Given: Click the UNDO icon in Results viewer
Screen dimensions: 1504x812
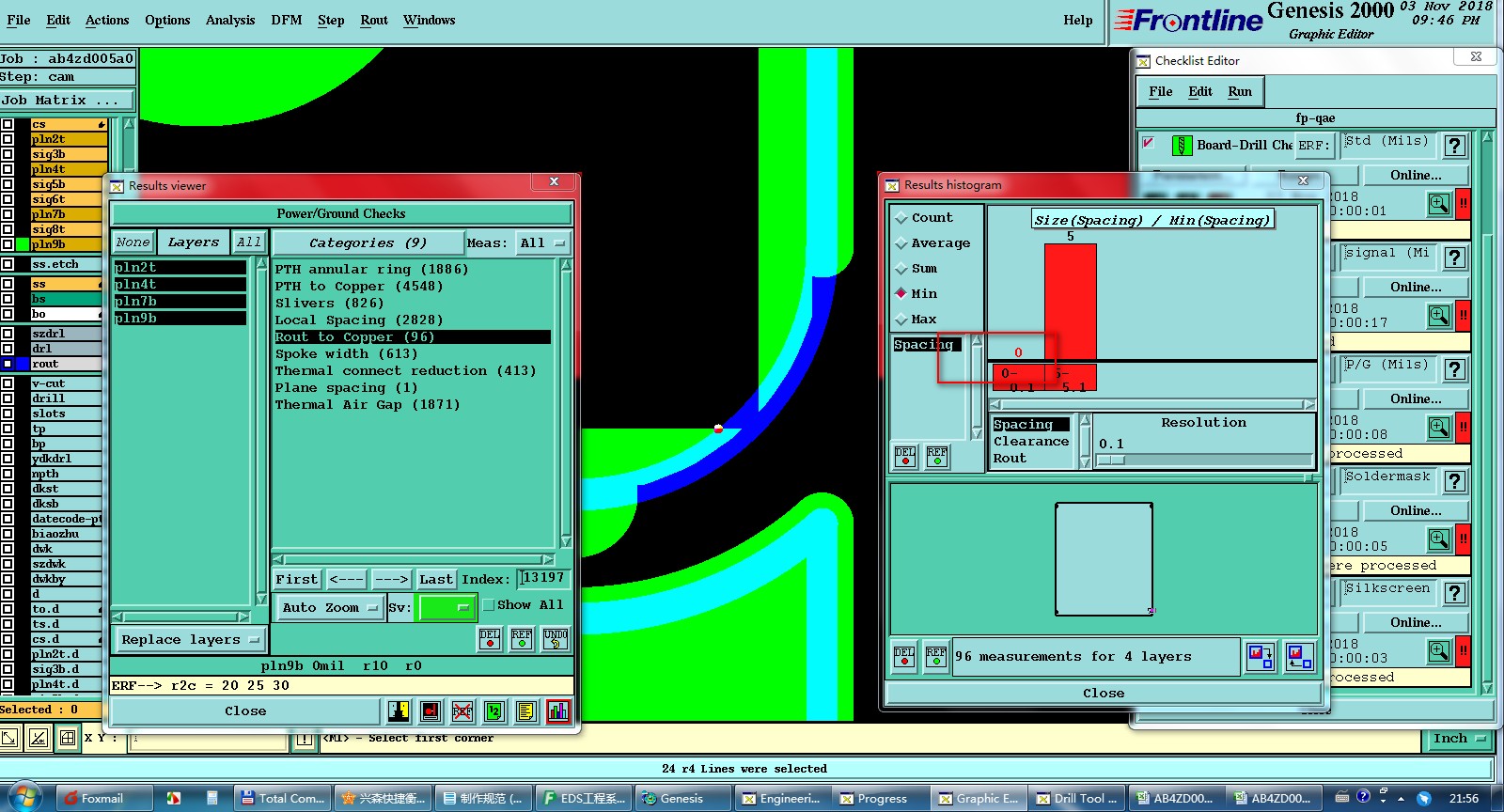Looking at the screenshot, I should point(556,639).
